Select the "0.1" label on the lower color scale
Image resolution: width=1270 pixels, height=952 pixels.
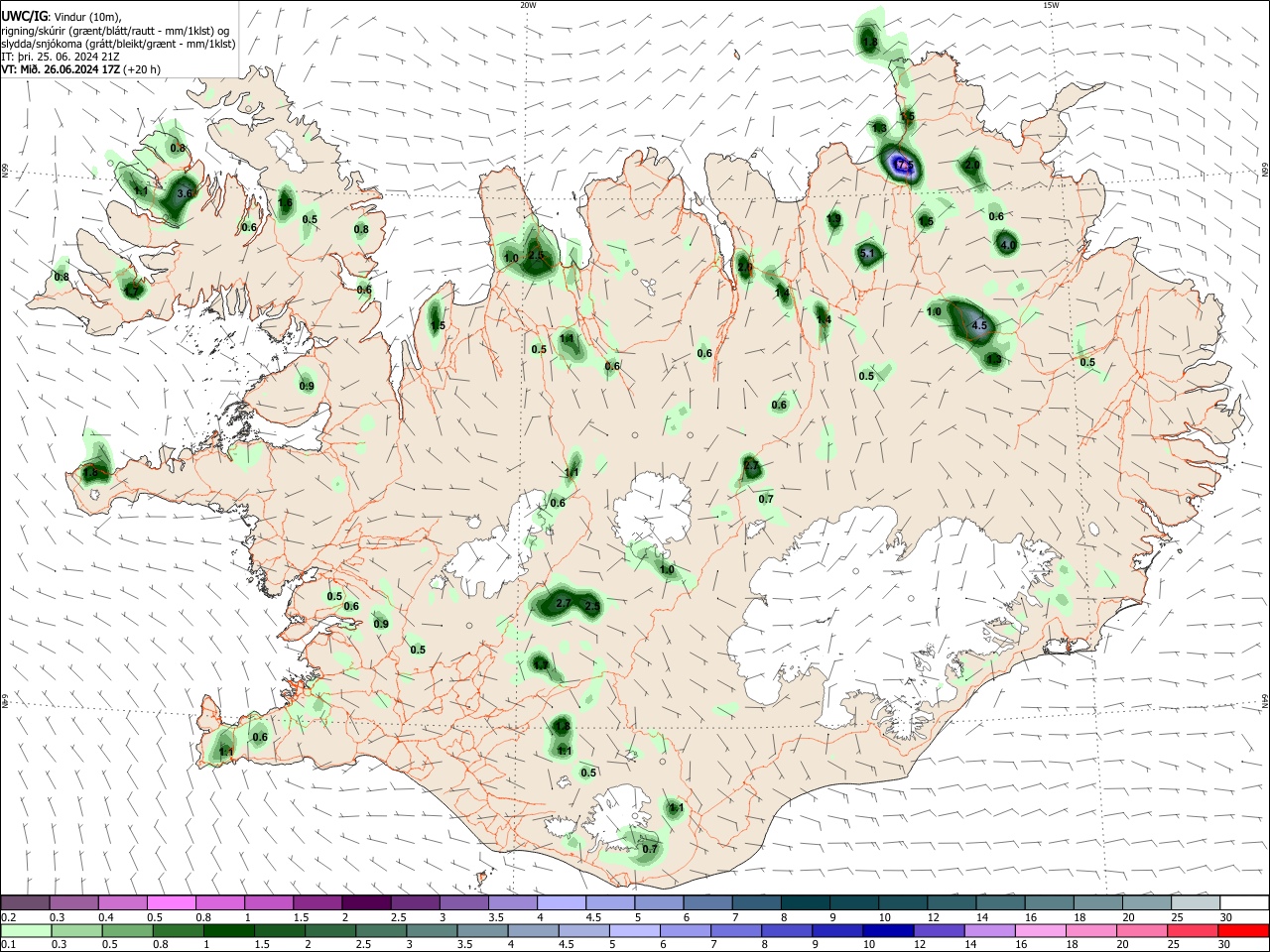pos(9,945)
